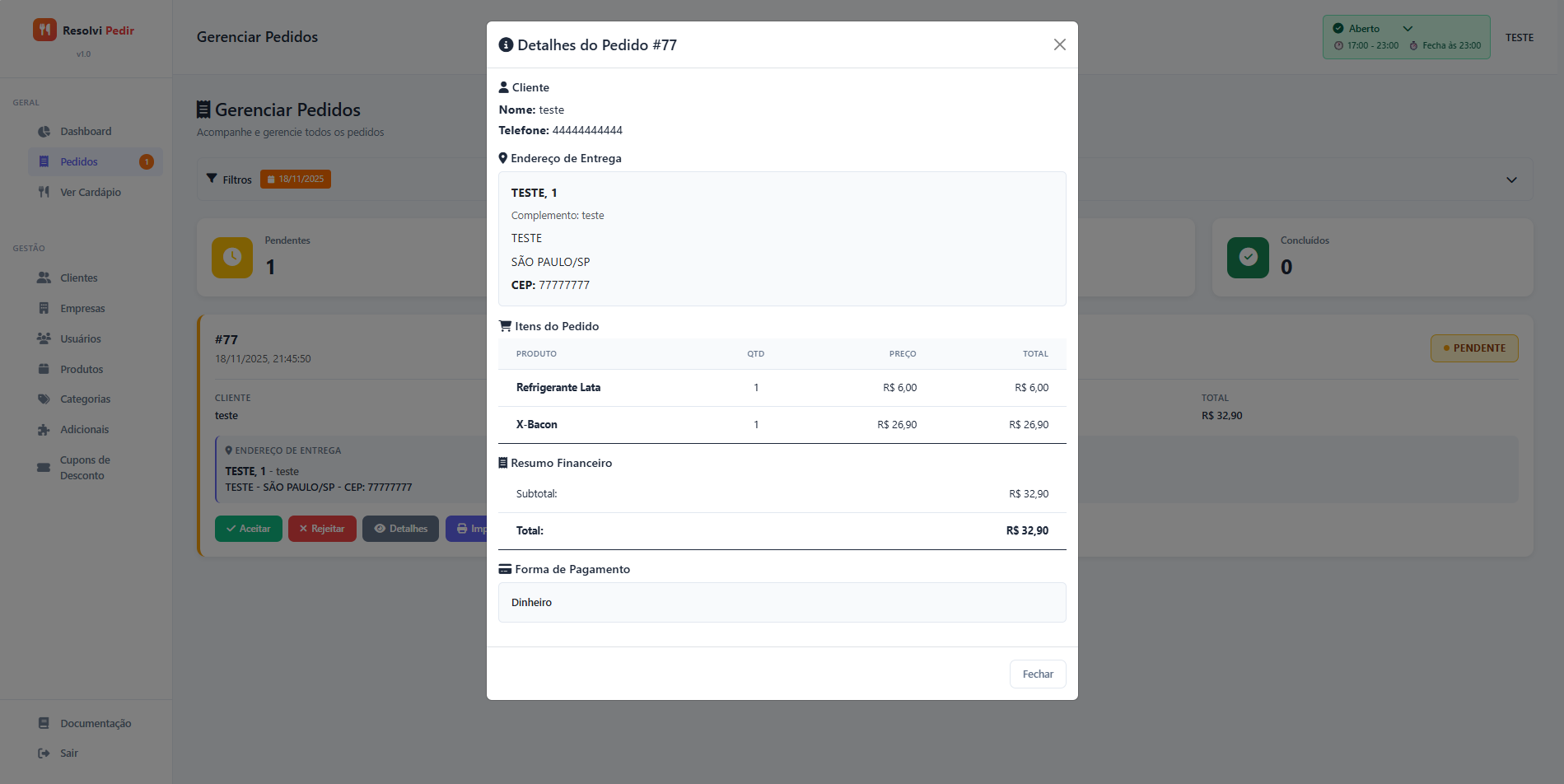Screen dimensions: 1564x784
Task: Click the Clientes people icon
Action: click(44, 278)
